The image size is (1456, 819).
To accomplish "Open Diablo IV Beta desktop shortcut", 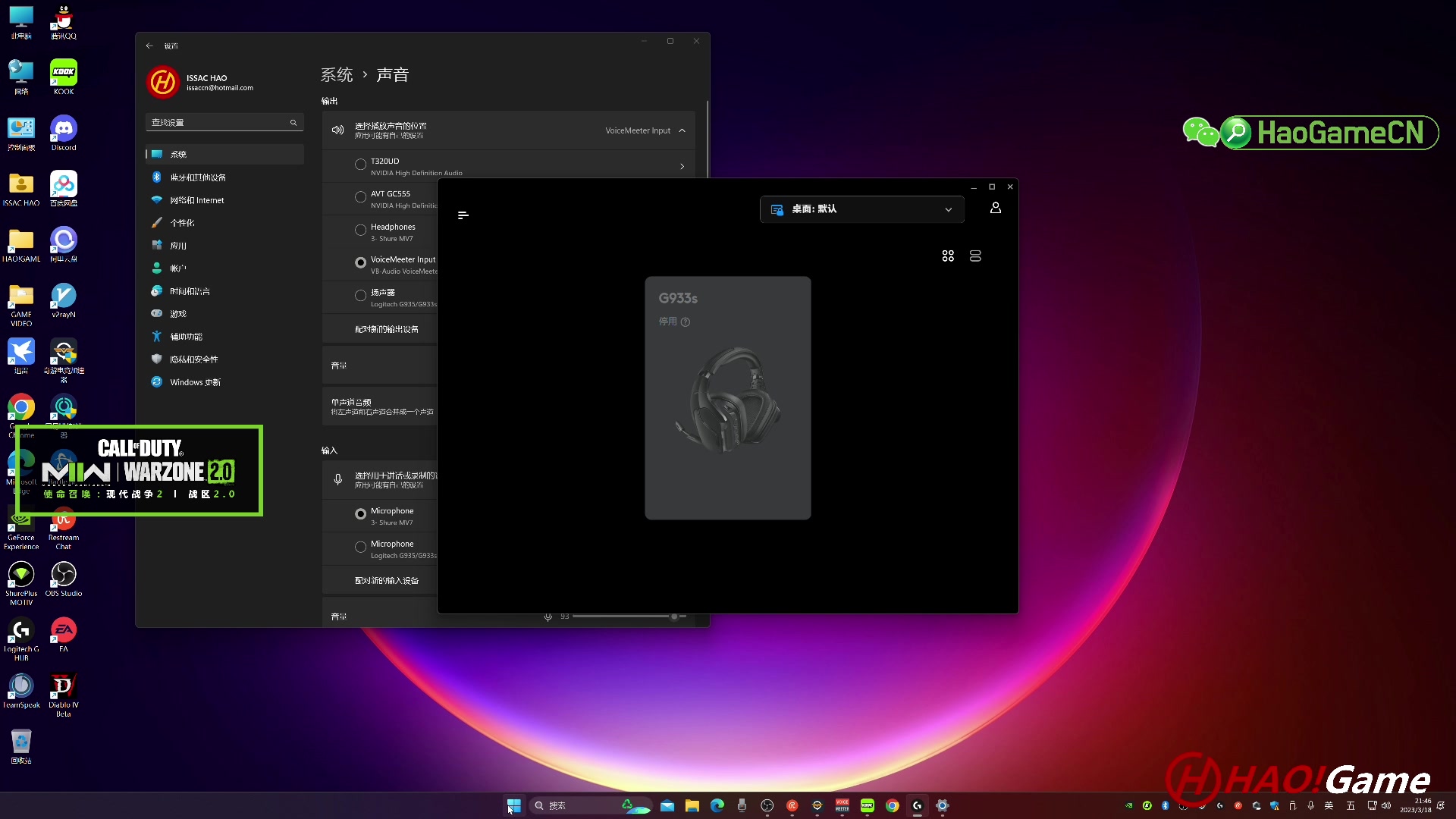I will pos(64,695).
